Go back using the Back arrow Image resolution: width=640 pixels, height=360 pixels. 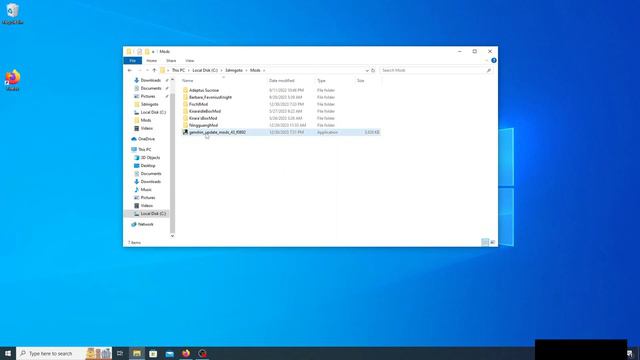(130, 70)
